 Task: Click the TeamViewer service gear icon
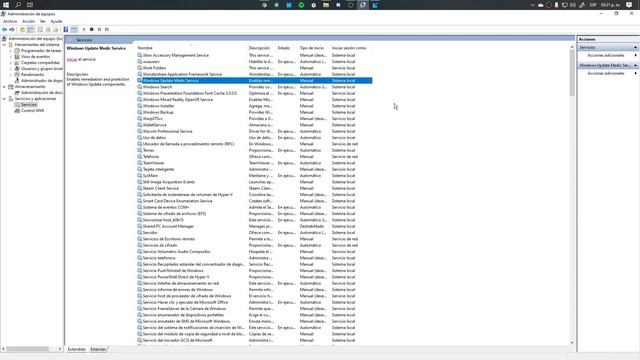tap(140, 163)
